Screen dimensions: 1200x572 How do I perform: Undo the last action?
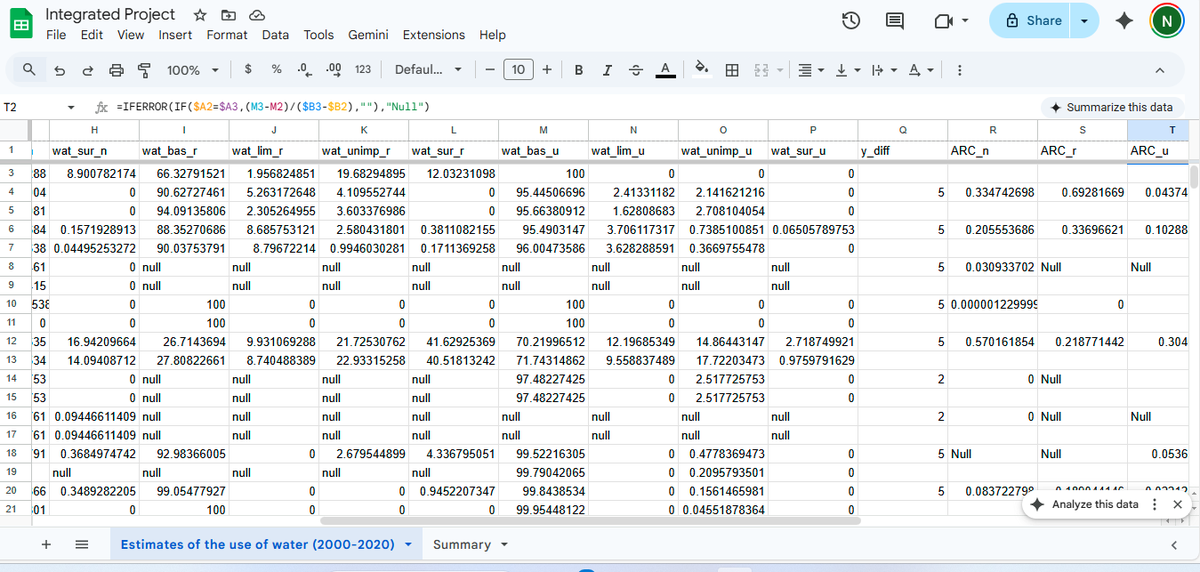[59, 70]
